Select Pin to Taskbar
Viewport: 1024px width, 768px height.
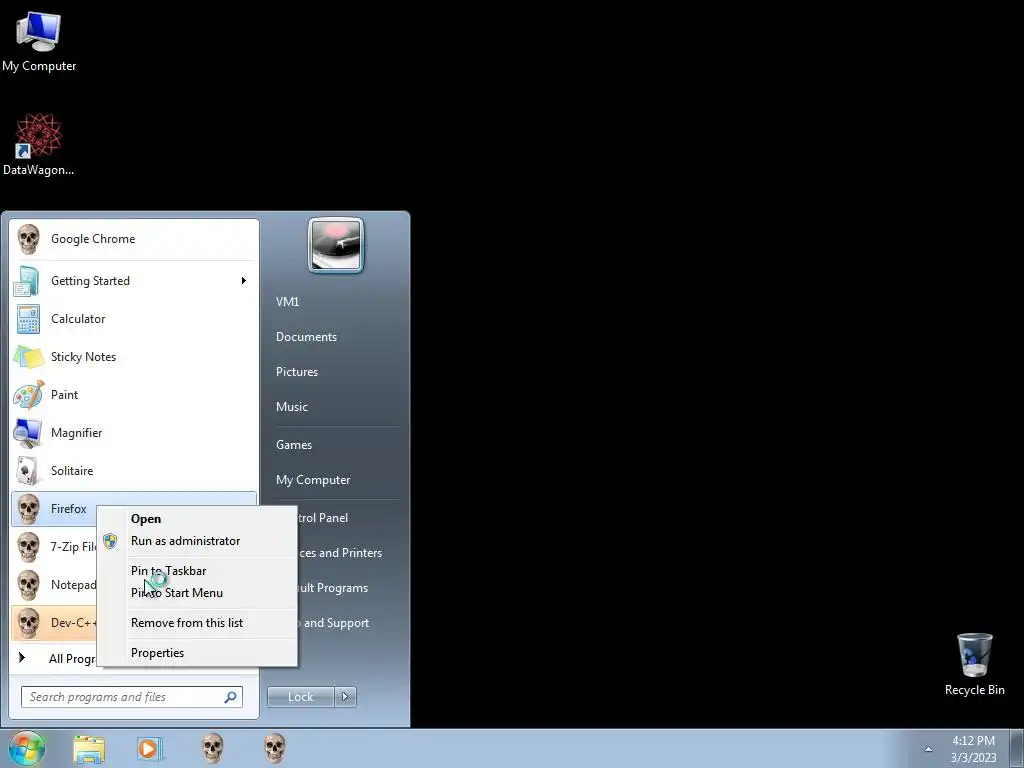click(x=197, y=571)
